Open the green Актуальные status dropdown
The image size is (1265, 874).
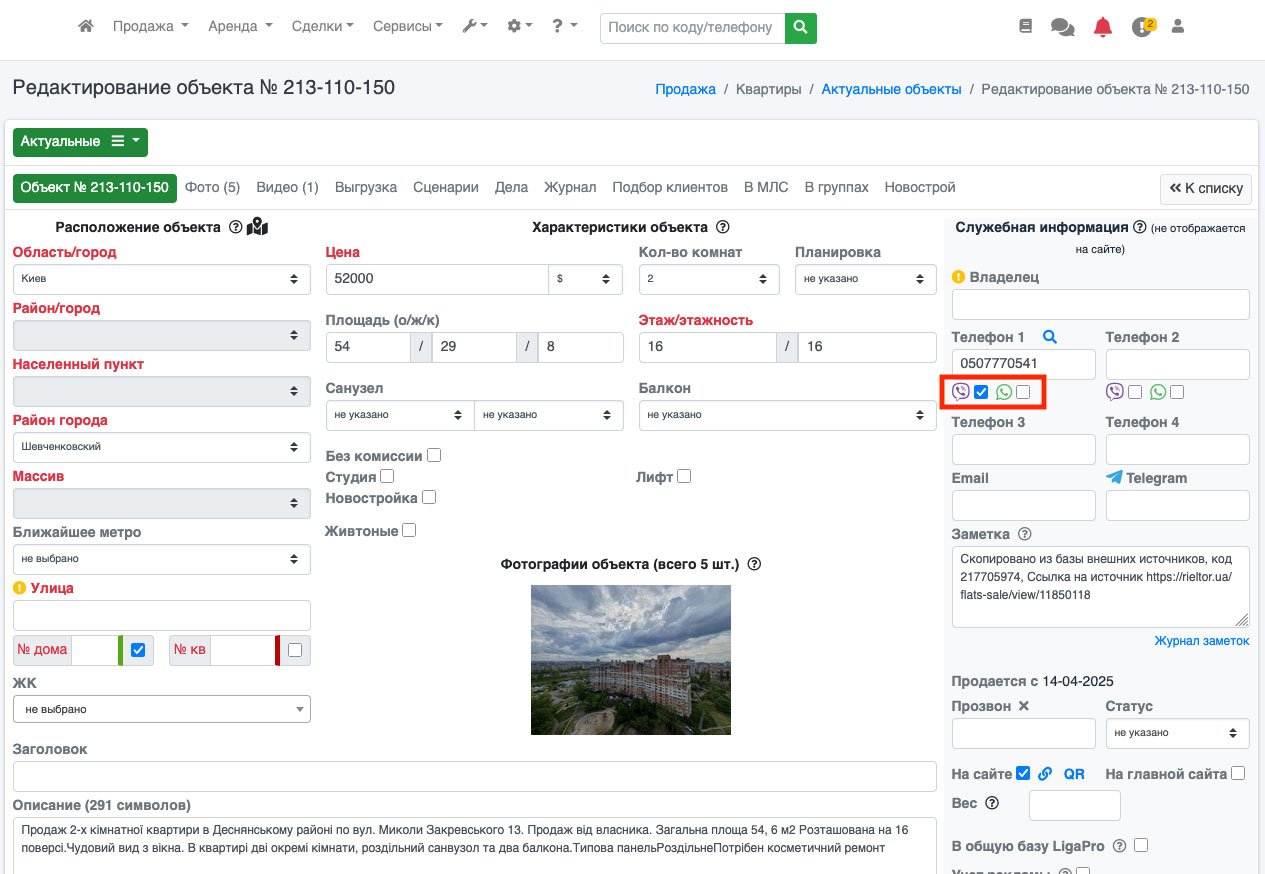[x=80, y=142]
